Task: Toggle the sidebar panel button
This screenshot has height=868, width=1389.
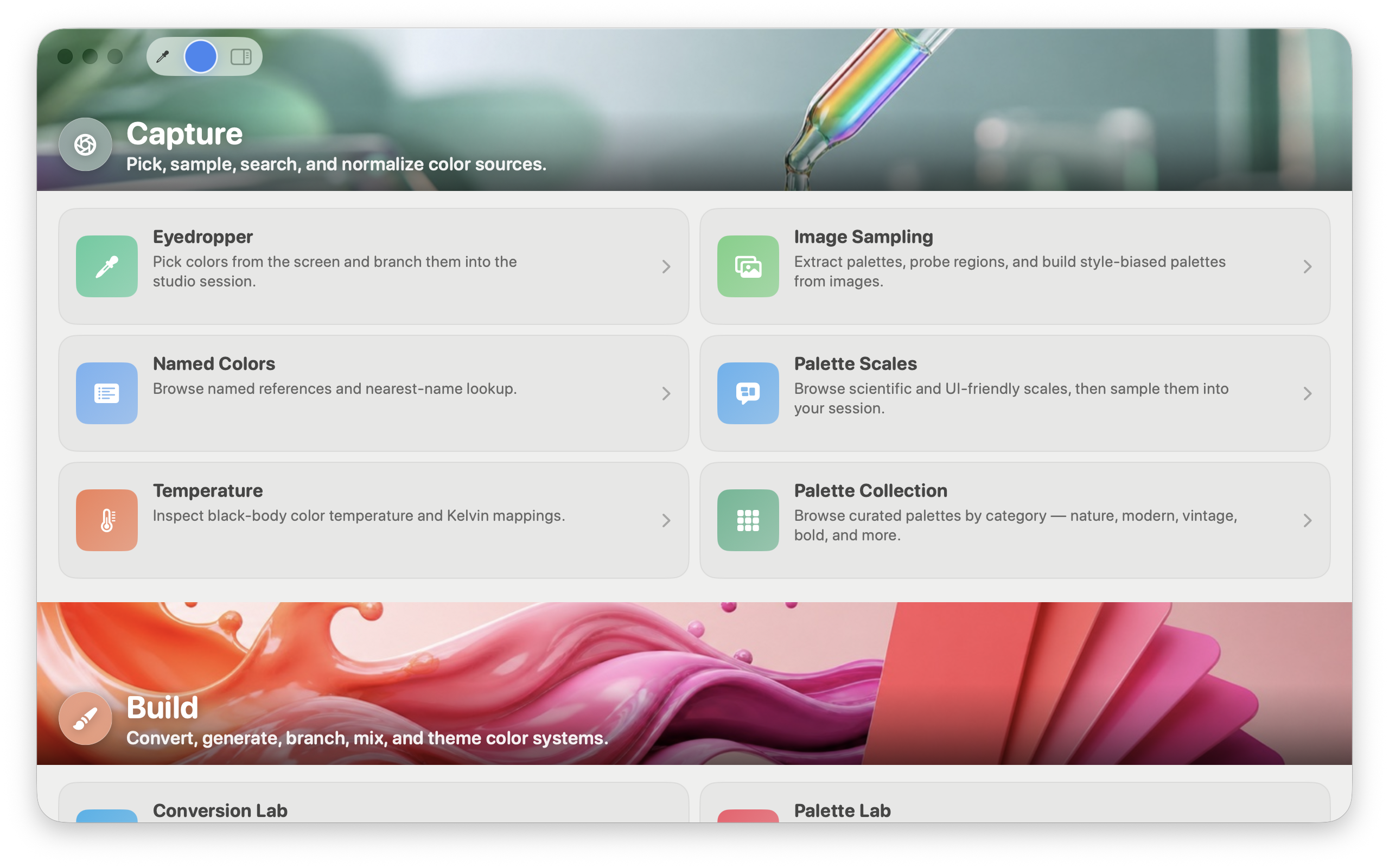Action: point(241,56)
